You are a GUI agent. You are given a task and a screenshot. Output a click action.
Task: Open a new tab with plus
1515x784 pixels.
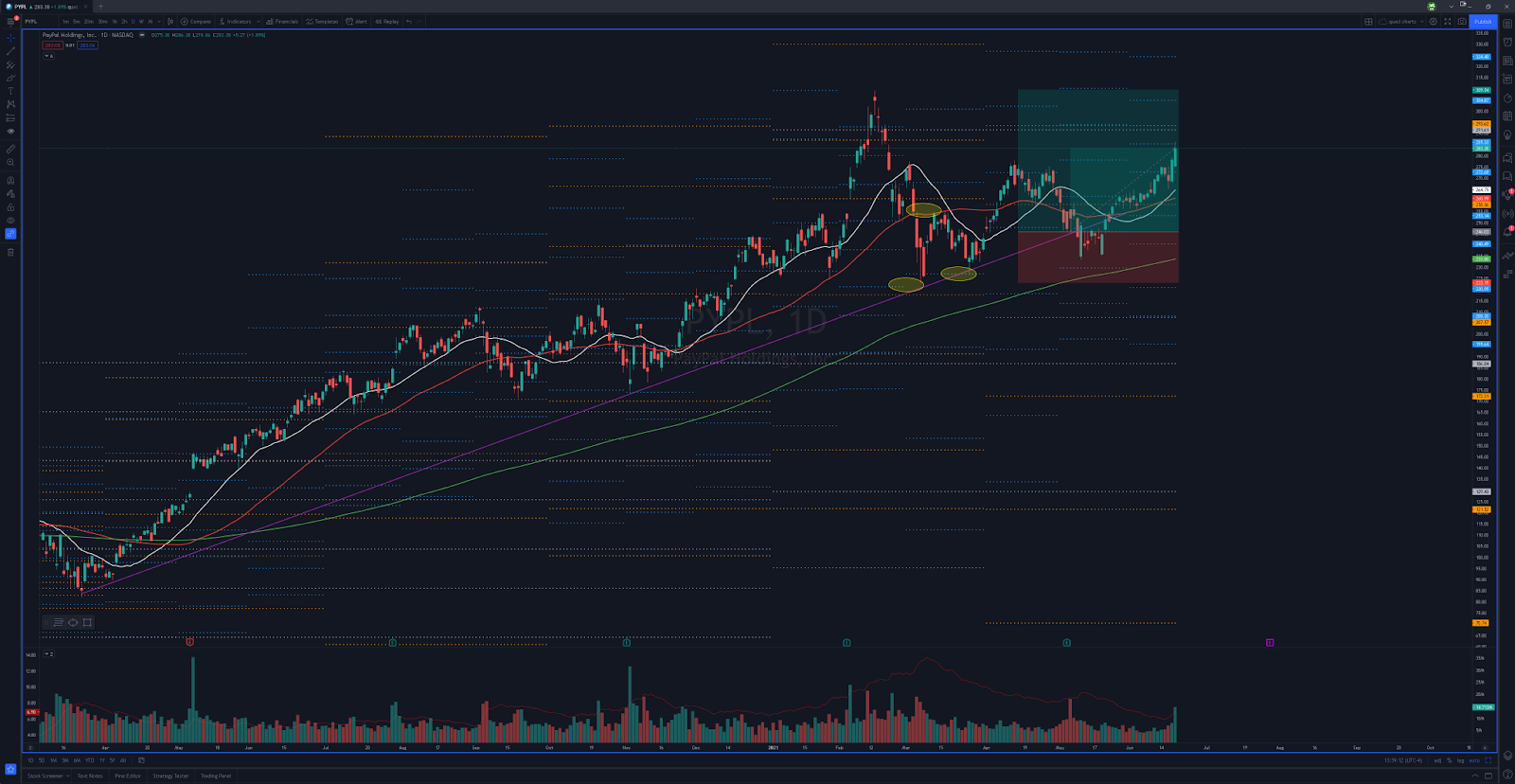100,7
